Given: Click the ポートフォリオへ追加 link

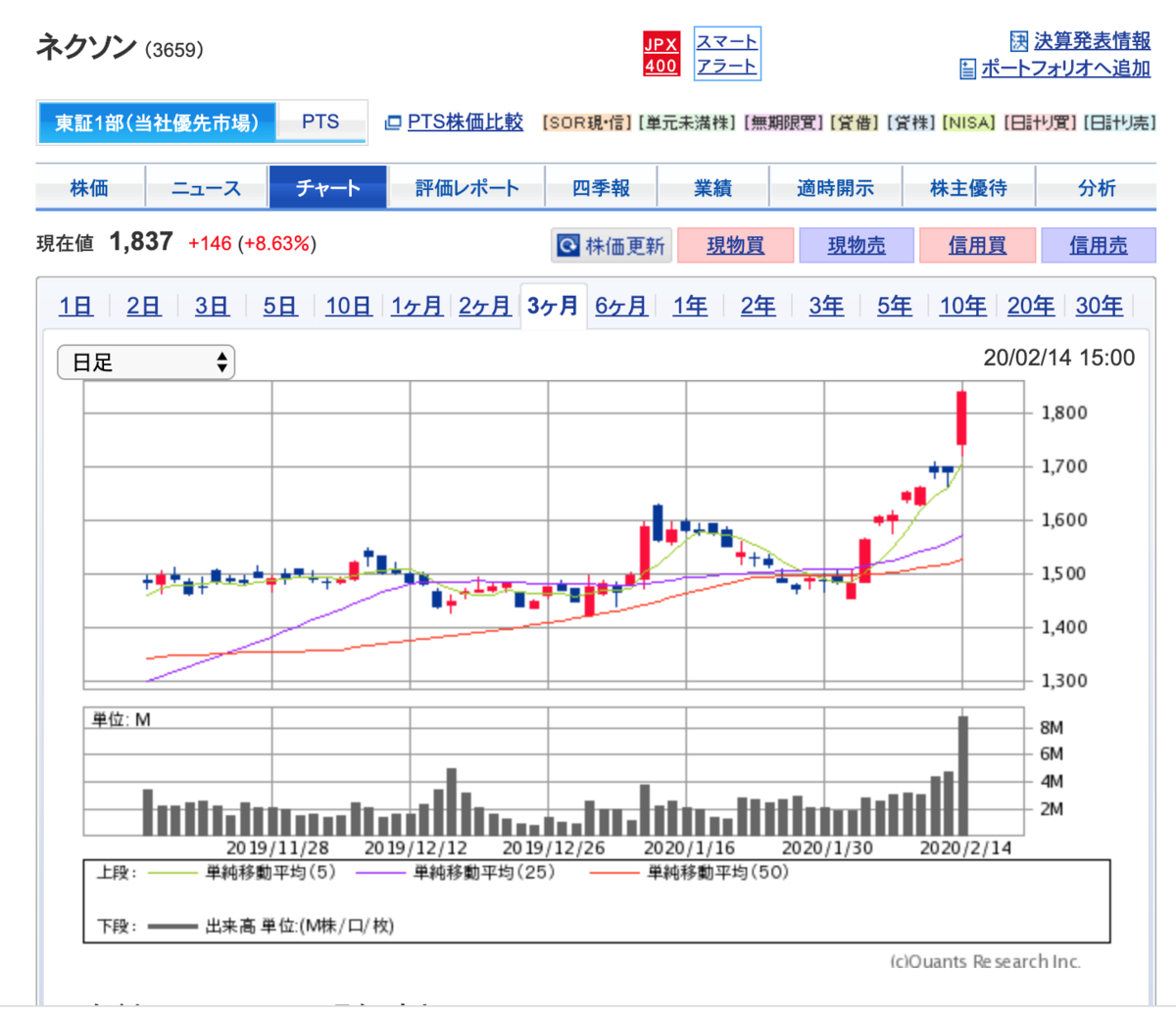Looking at the screenshot, I should (x=1065, y=69).
